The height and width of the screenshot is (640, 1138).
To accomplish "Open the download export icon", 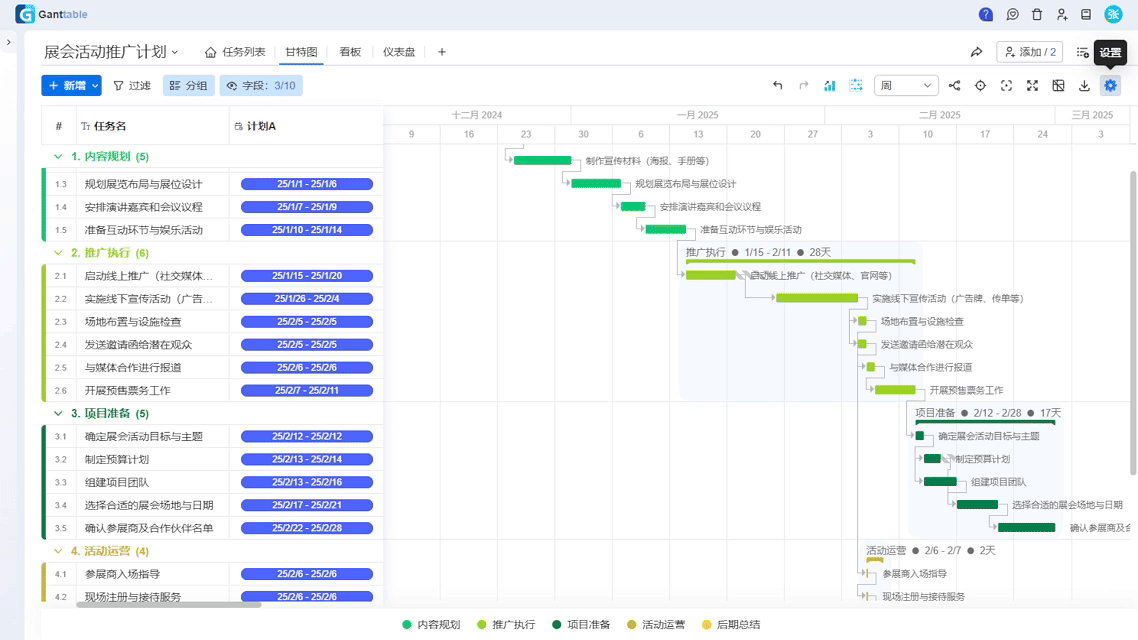I will coord(1084,85).
